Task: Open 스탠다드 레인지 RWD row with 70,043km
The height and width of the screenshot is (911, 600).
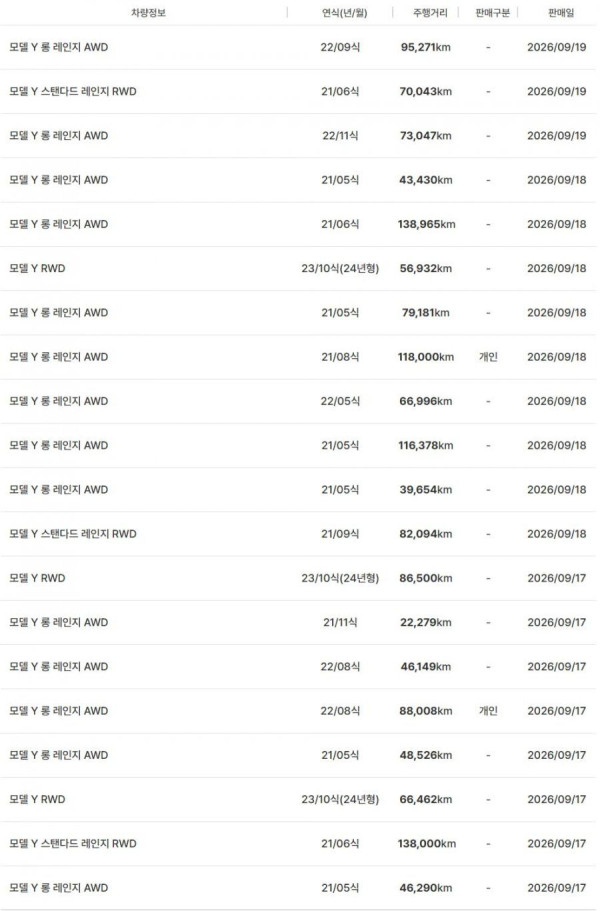Action: point(298,91)
